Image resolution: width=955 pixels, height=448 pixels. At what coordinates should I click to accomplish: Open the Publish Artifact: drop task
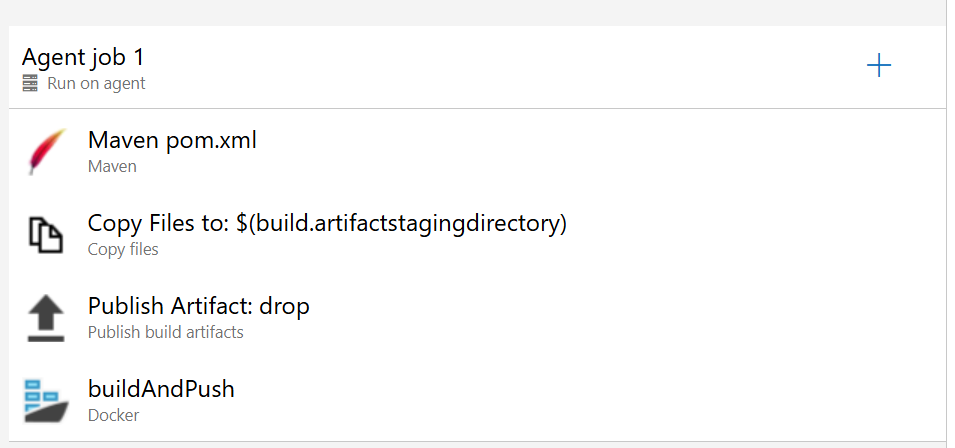point(199,306)
